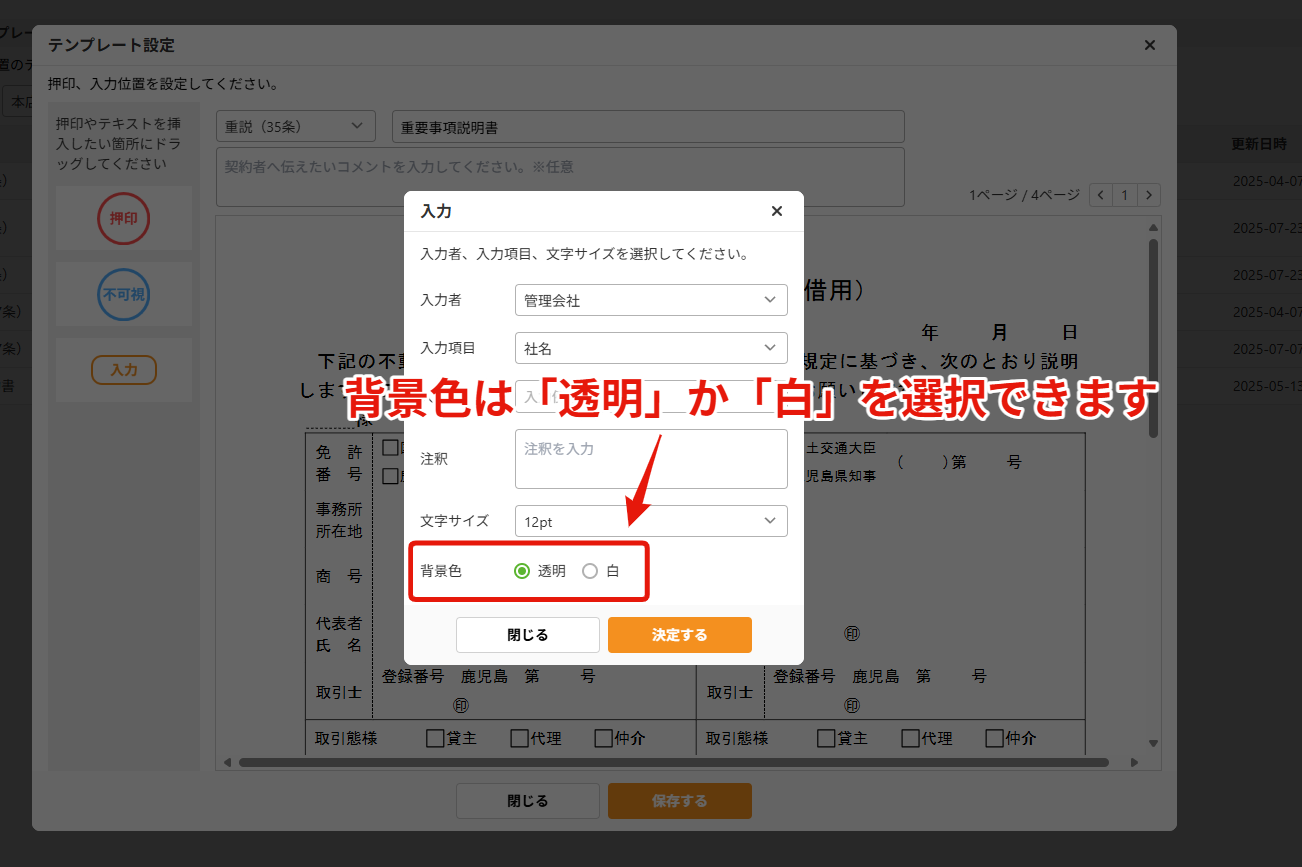Open the 入力者 dropdown showing 管理会社
This screenshot has width=1302, height=867.
click(651, 299)
